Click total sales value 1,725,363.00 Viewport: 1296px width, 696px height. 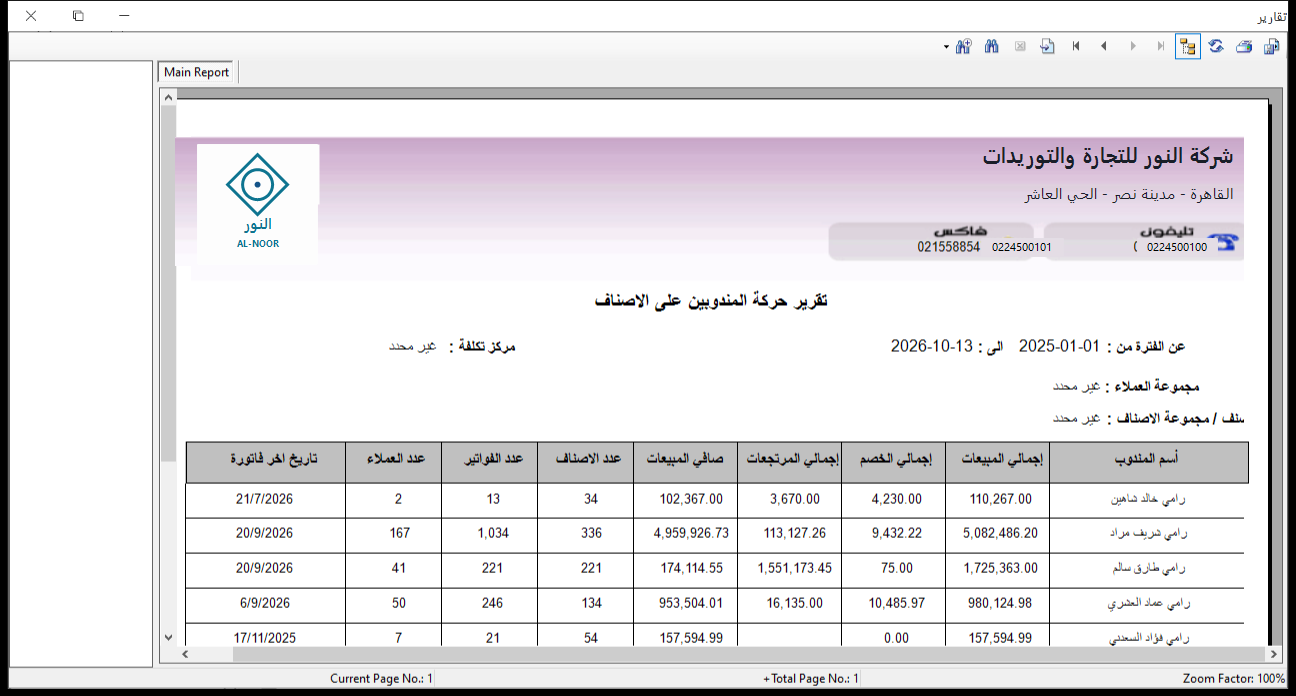point(1001,568)
